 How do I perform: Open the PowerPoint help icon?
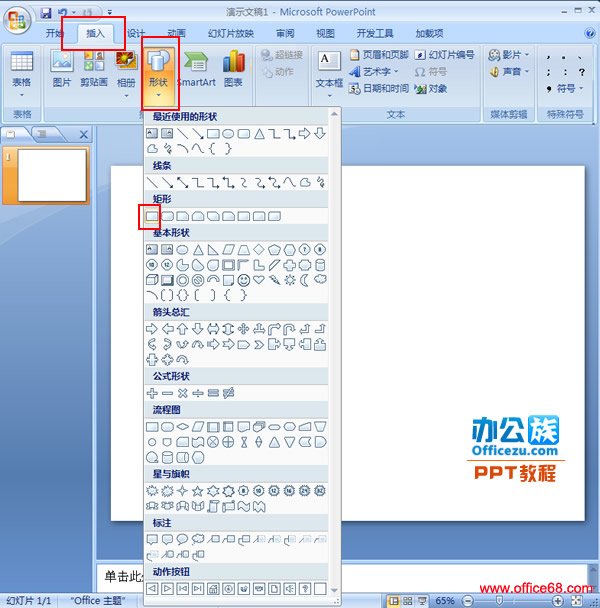coord(590,33)
